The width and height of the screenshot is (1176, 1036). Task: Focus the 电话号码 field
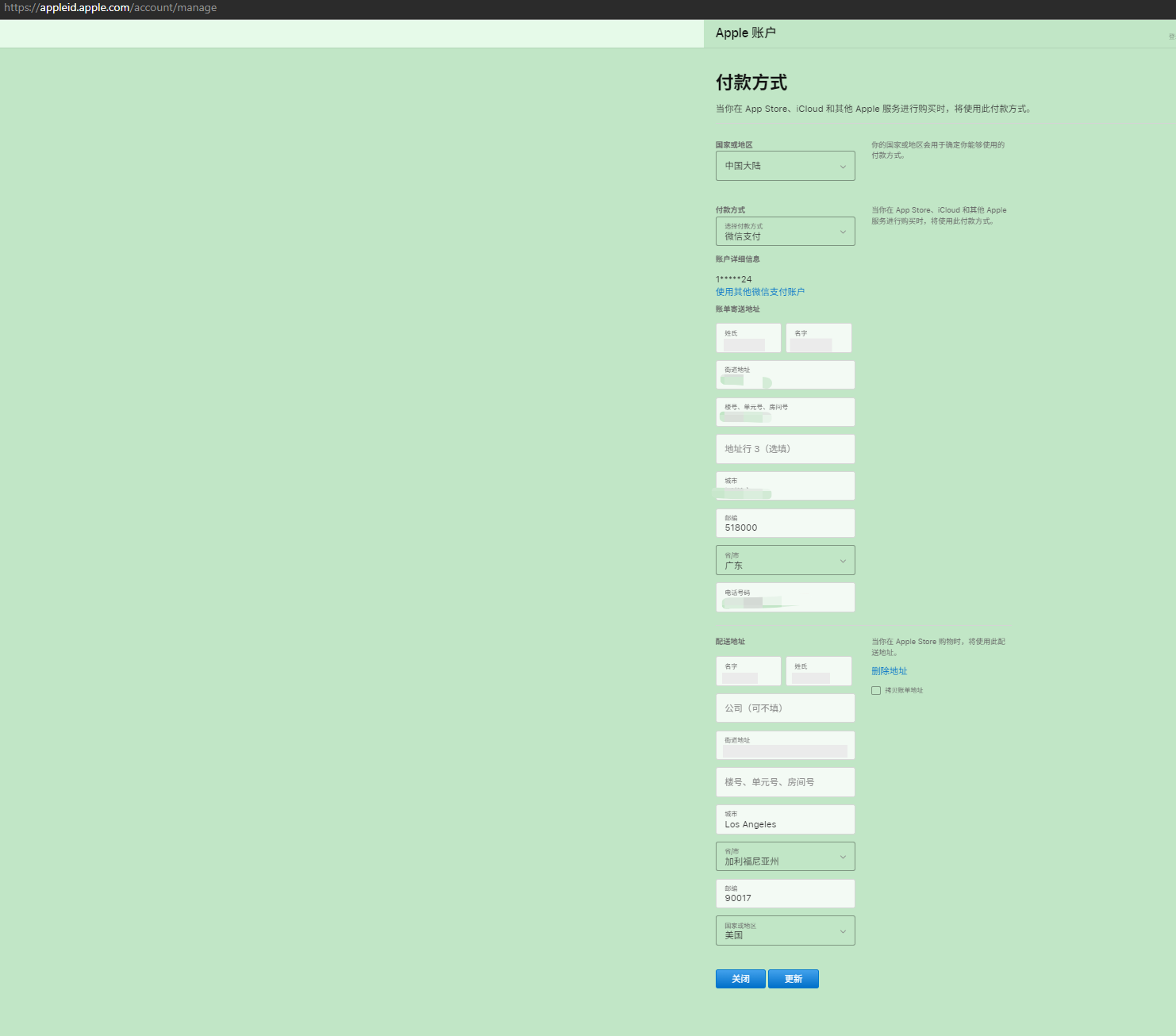point(785,597)
